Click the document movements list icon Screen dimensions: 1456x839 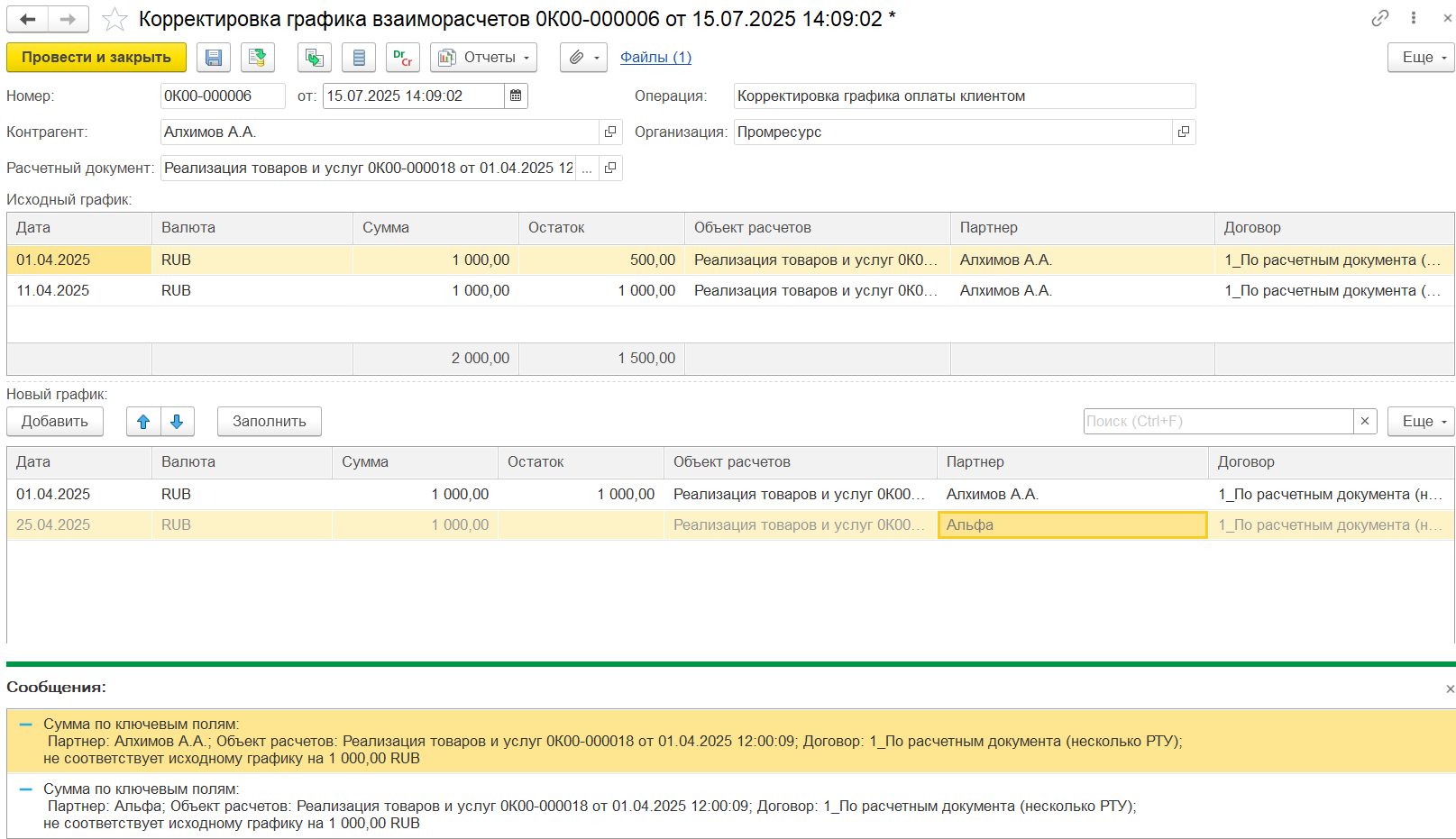pos(359,58)
